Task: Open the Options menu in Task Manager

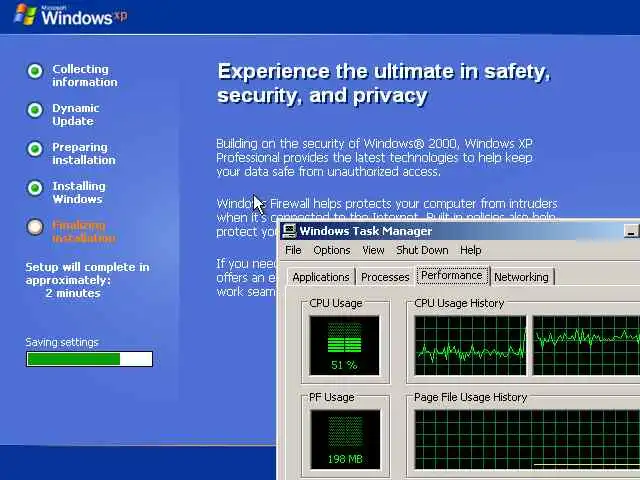Action: coord(332,250)
